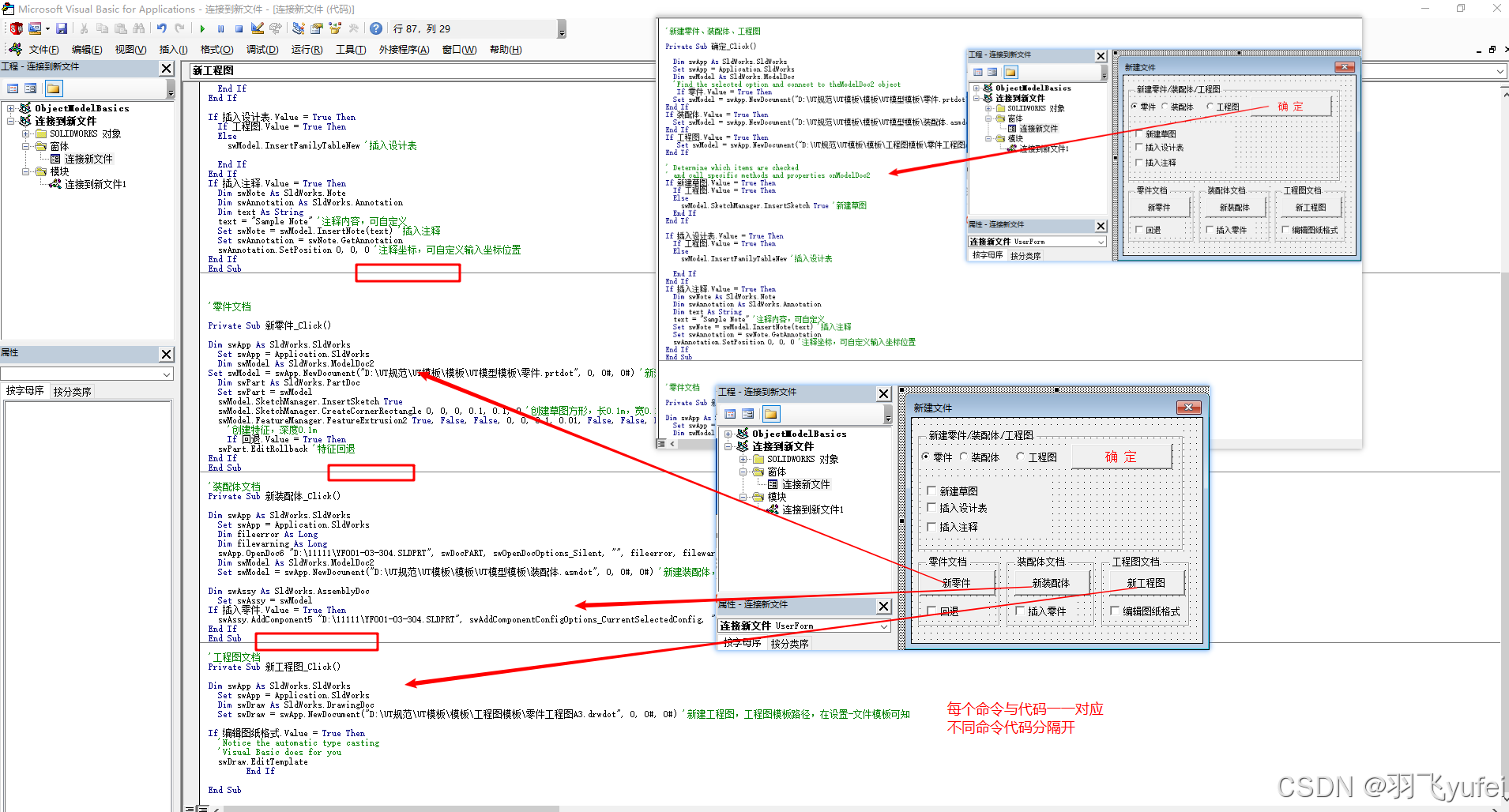Undo the last edit

point(161,28)
